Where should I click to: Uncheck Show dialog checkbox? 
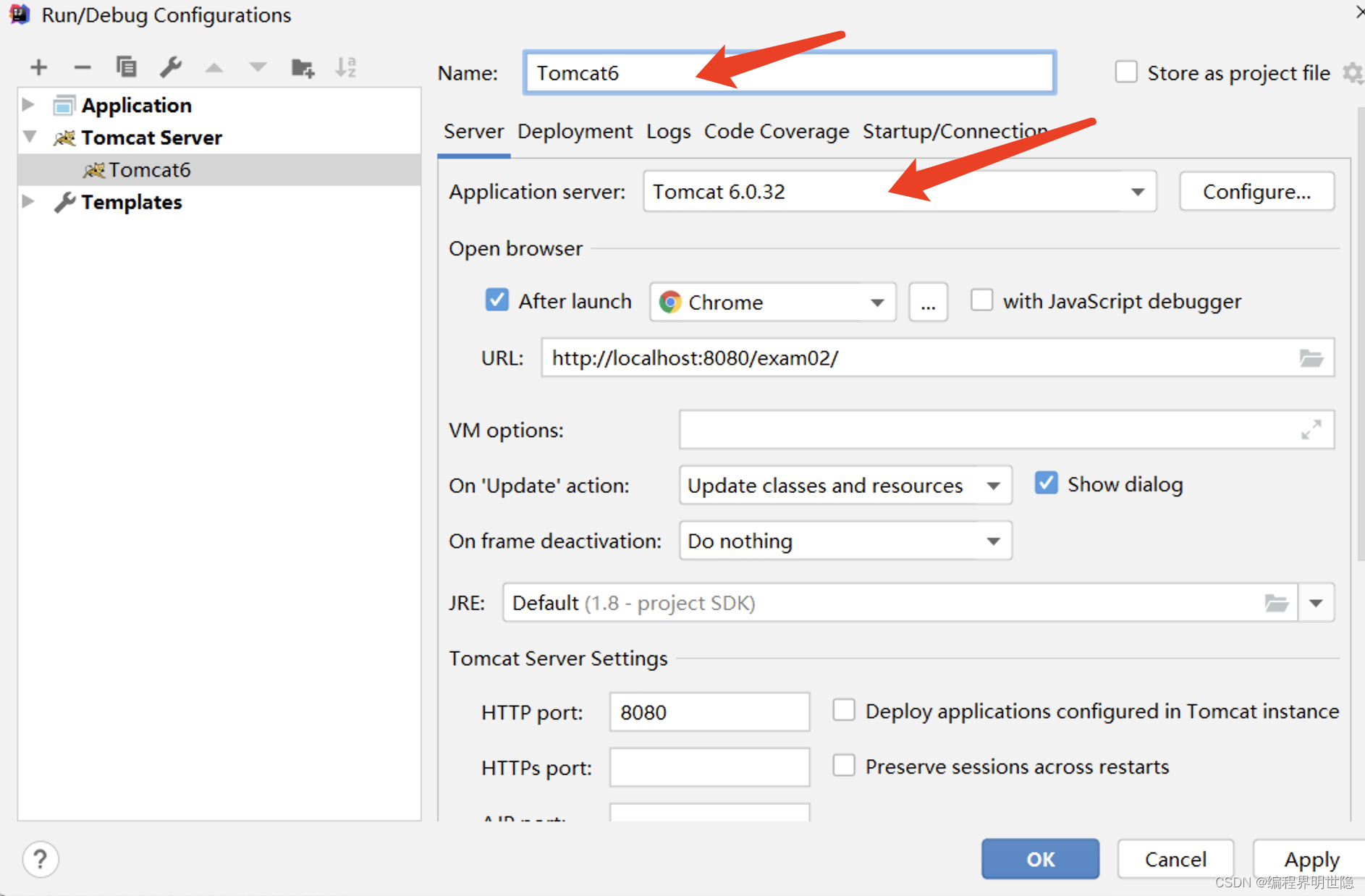[x=1046, y=483]
